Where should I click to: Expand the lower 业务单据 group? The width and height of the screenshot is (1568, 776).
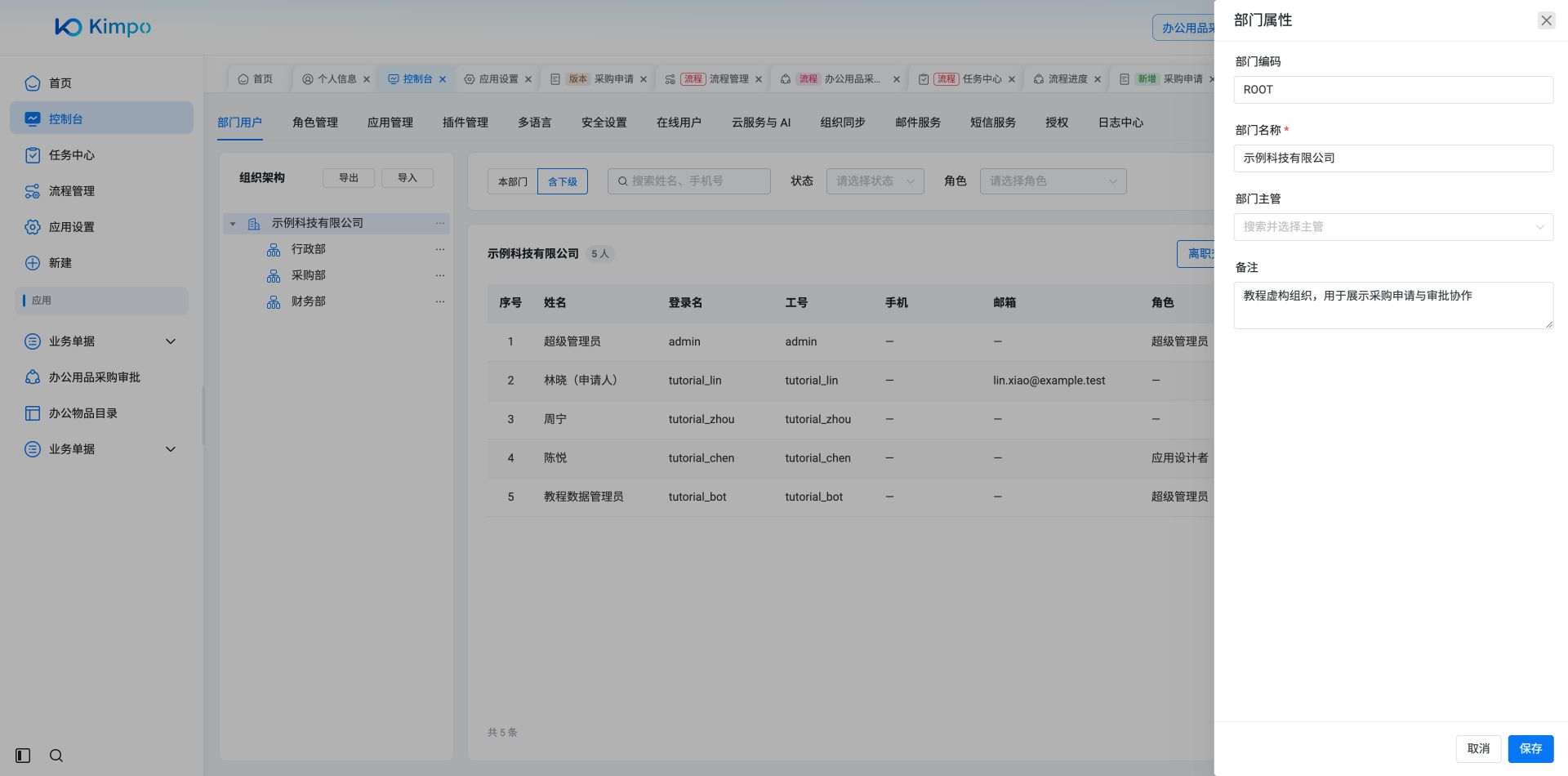[x=171, y=448]
